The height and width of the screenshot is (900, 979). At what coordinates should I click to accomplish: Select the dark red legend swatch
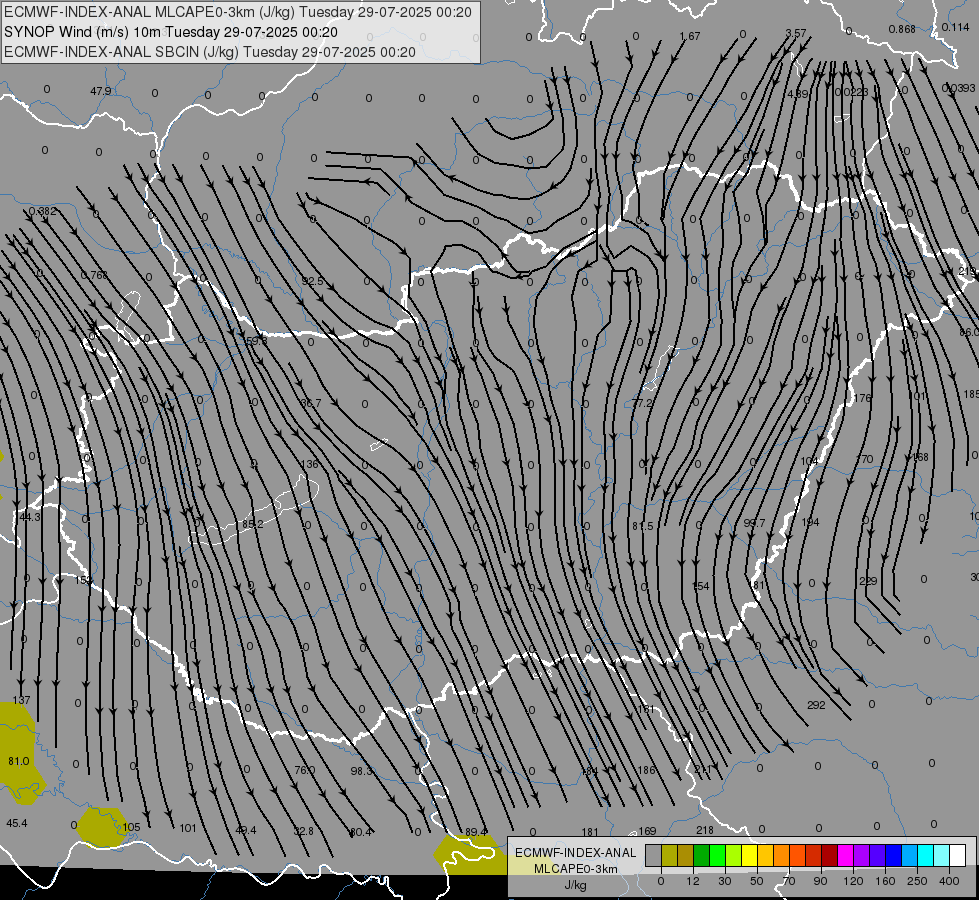tap(829, 855)
